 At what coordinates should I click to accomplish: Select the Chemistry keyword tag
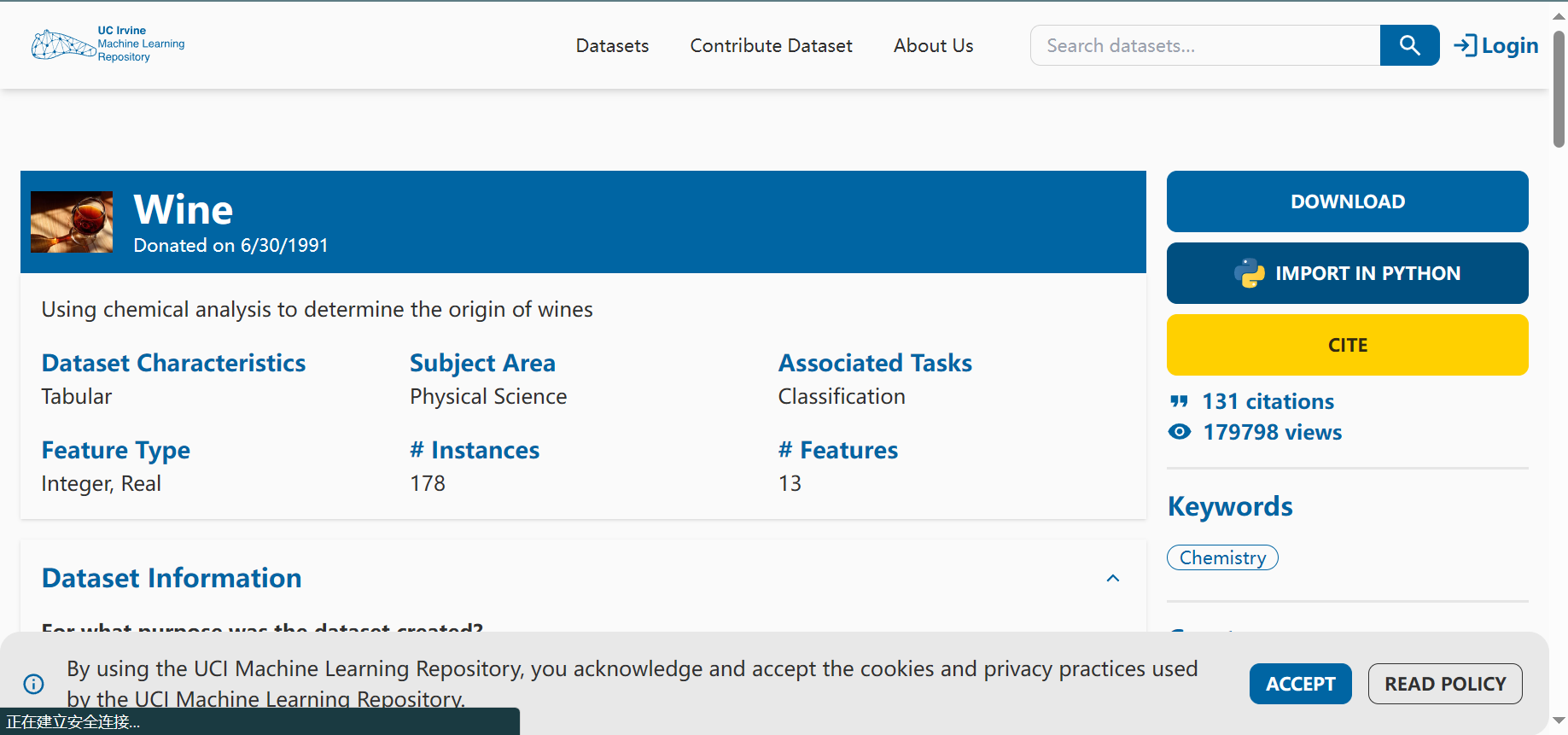tap(1222, 557)
